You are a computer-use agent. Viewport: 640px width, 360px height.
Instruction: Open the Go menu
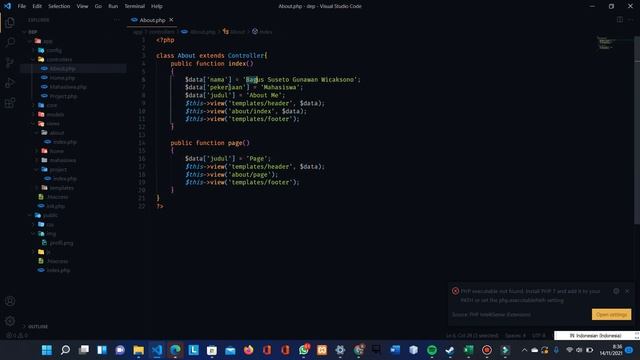point(98,6)
